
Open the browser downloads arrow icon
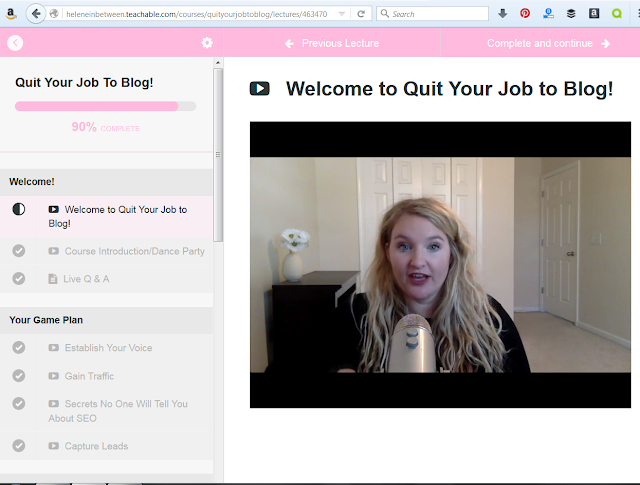[502, 14]
